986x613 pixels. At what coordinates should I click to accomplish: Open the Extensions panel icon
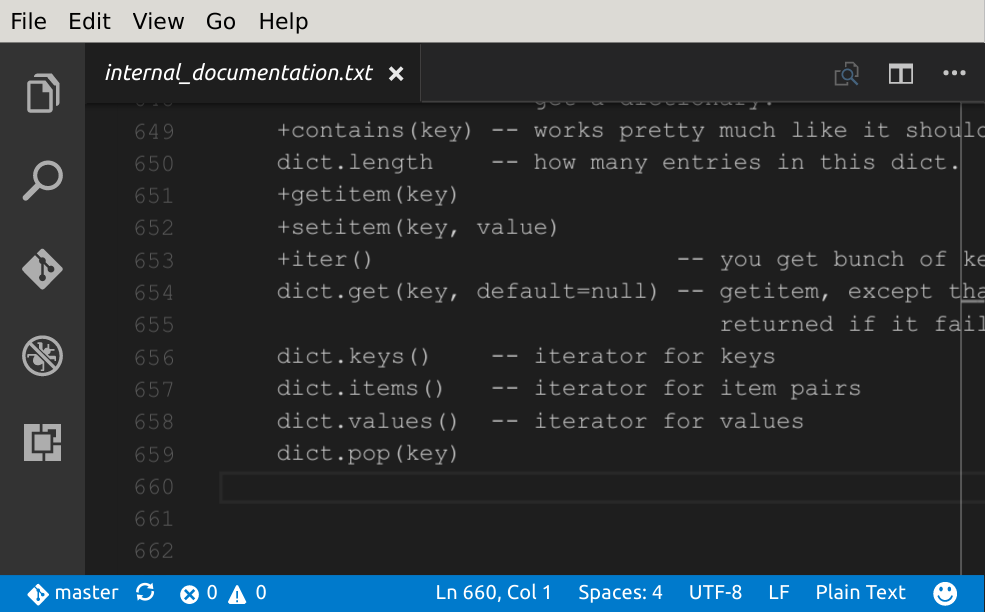tap(43, 441)
